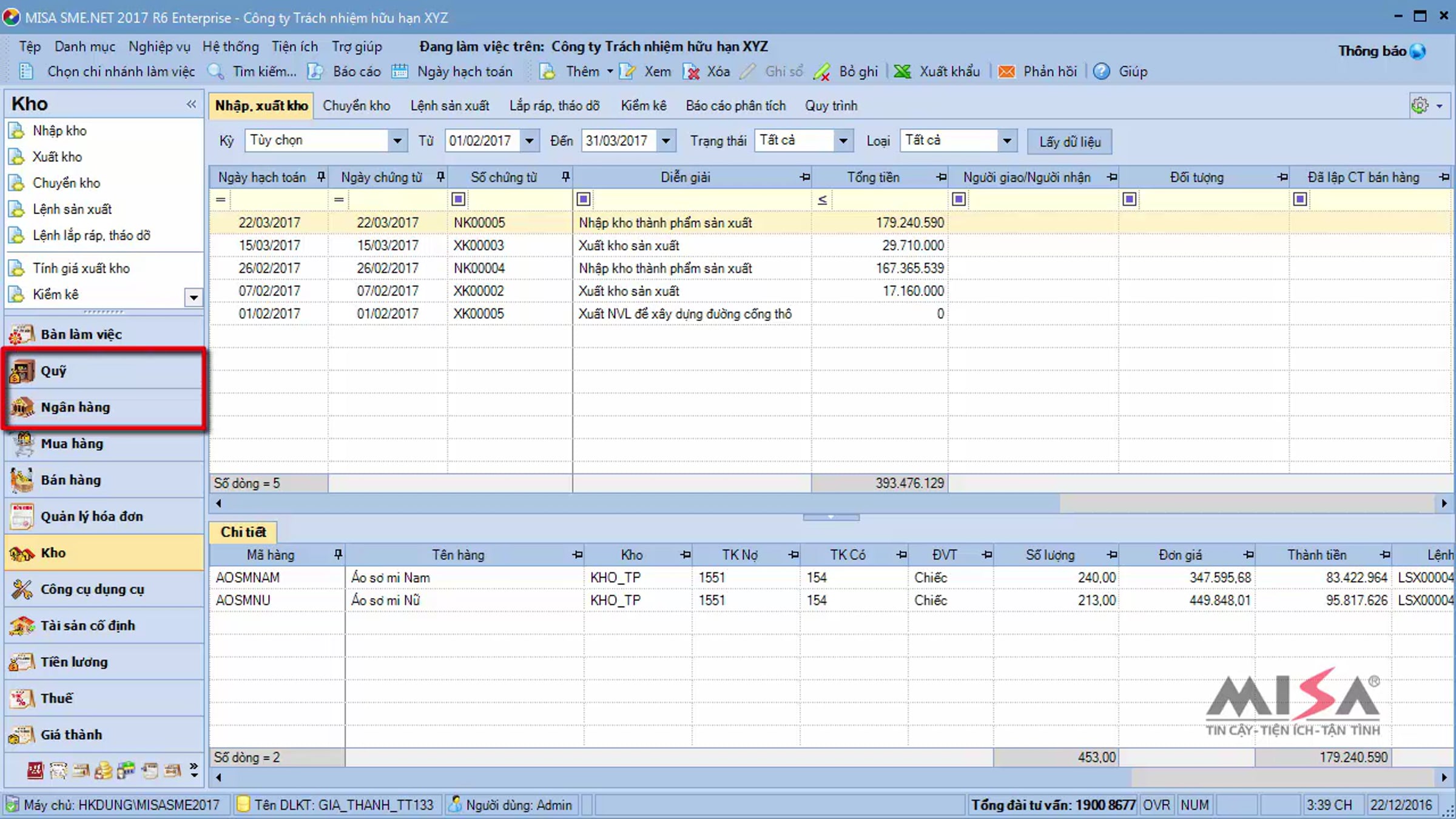Viewport: 1456px width, 819px height.
Task: Open the Tiền lương module
Action: point(104,662)
